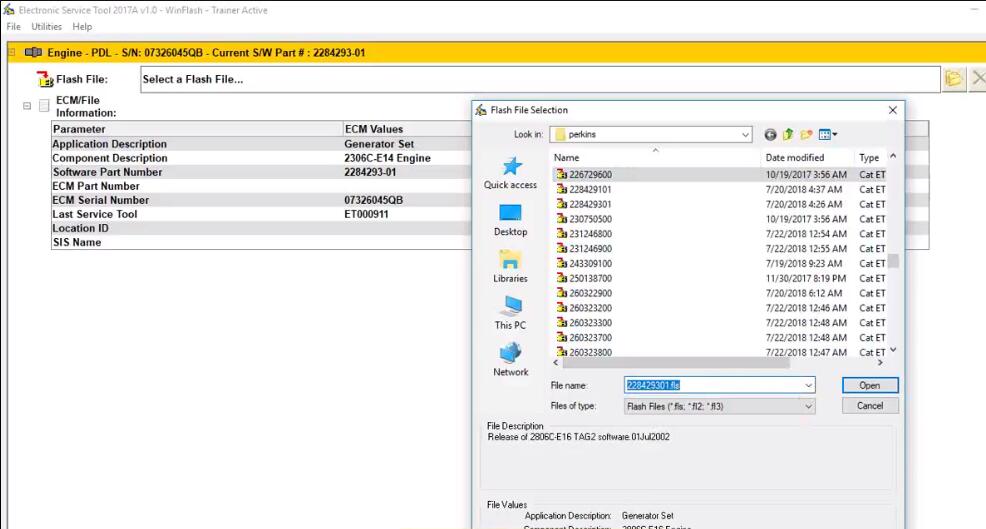Click the ET000911 value cell
The width and height of the screenshot is (986, 529).
(x=366, y=214)
